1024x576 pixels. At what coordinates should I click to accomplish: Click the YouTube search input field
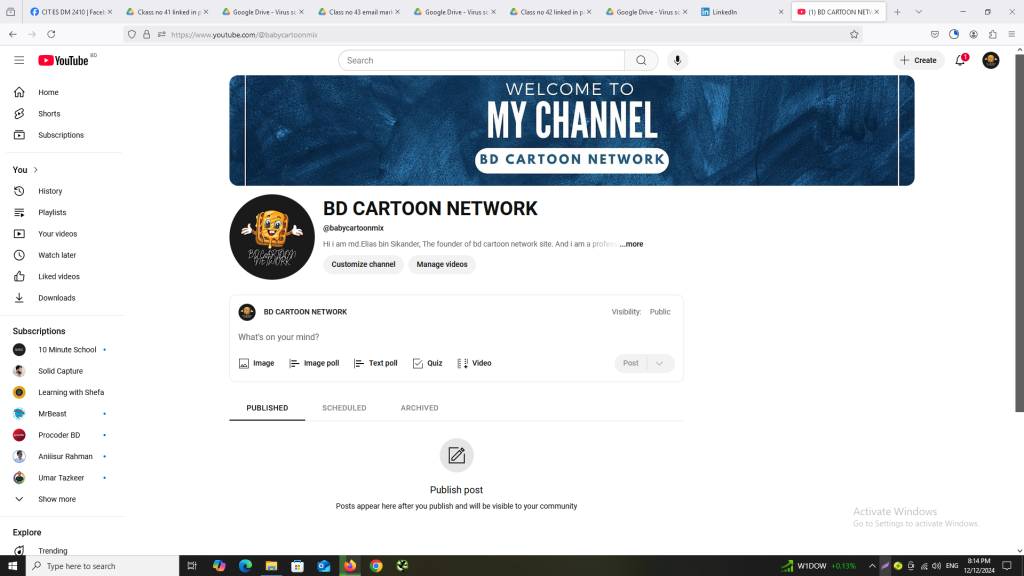pos(481,60)
